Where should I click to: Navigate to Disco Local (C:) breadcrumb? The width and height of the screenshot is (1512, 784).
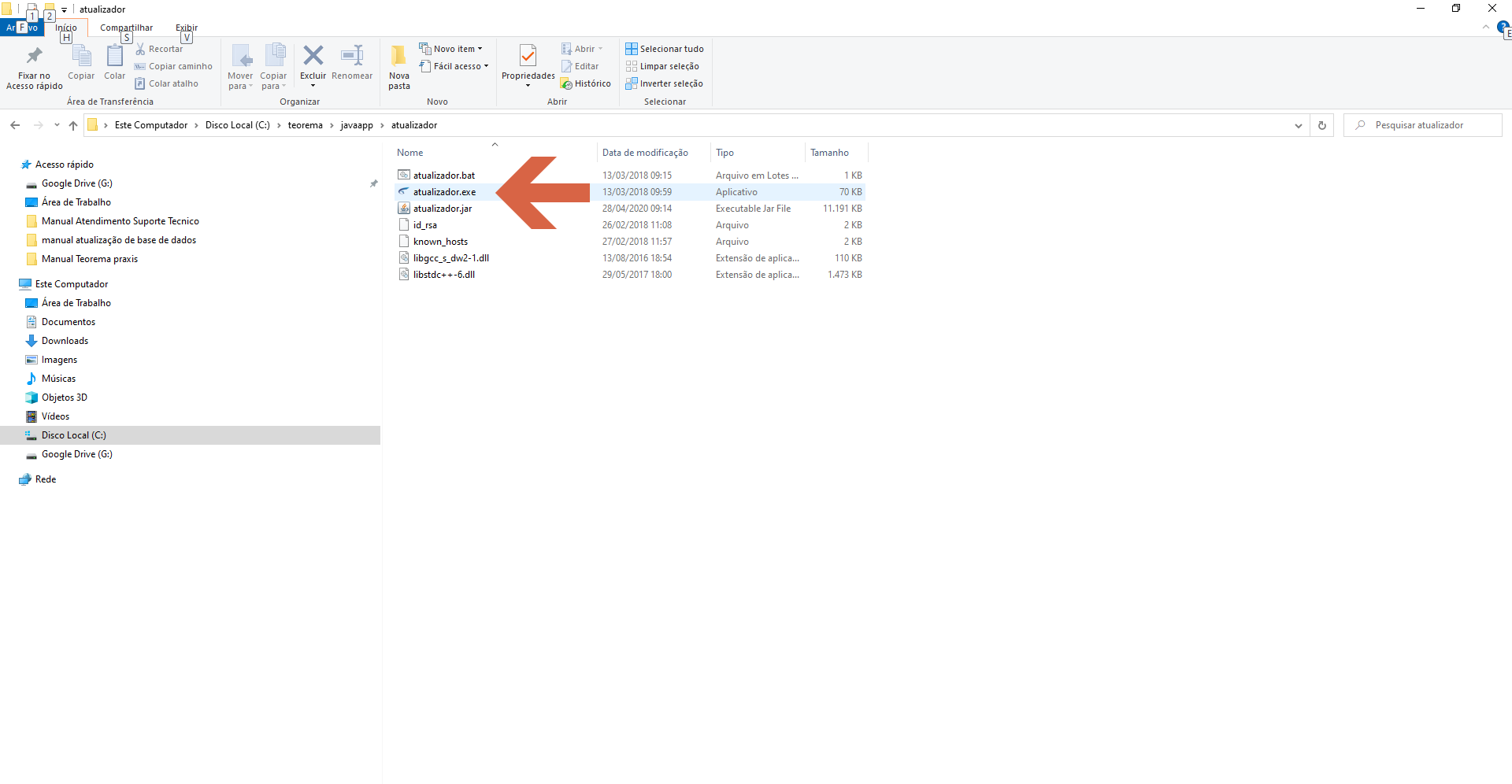click(x=238, y=125)
